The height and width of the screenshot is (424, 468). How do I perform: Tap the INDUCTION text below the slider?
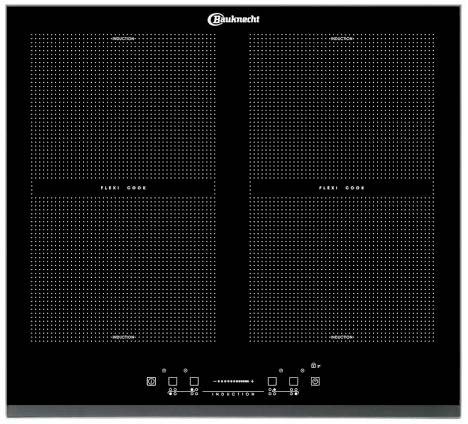[233, 394]
